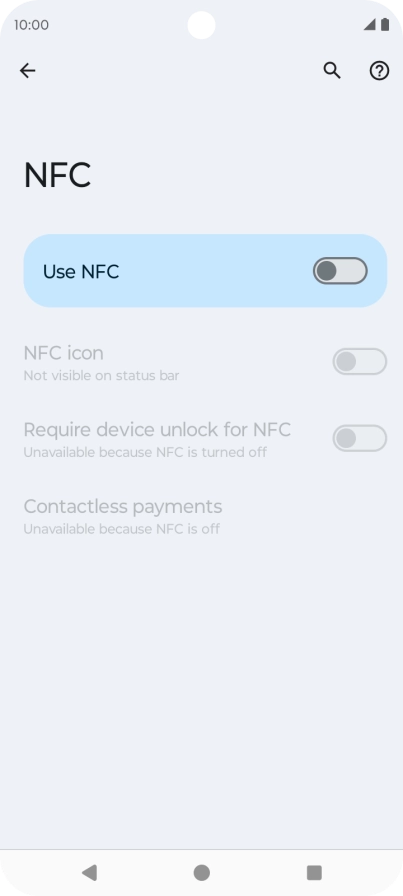This screenshot has height=896, width=403.
Task: Tap the NFC page heading
Action: (x=57, y=175)
